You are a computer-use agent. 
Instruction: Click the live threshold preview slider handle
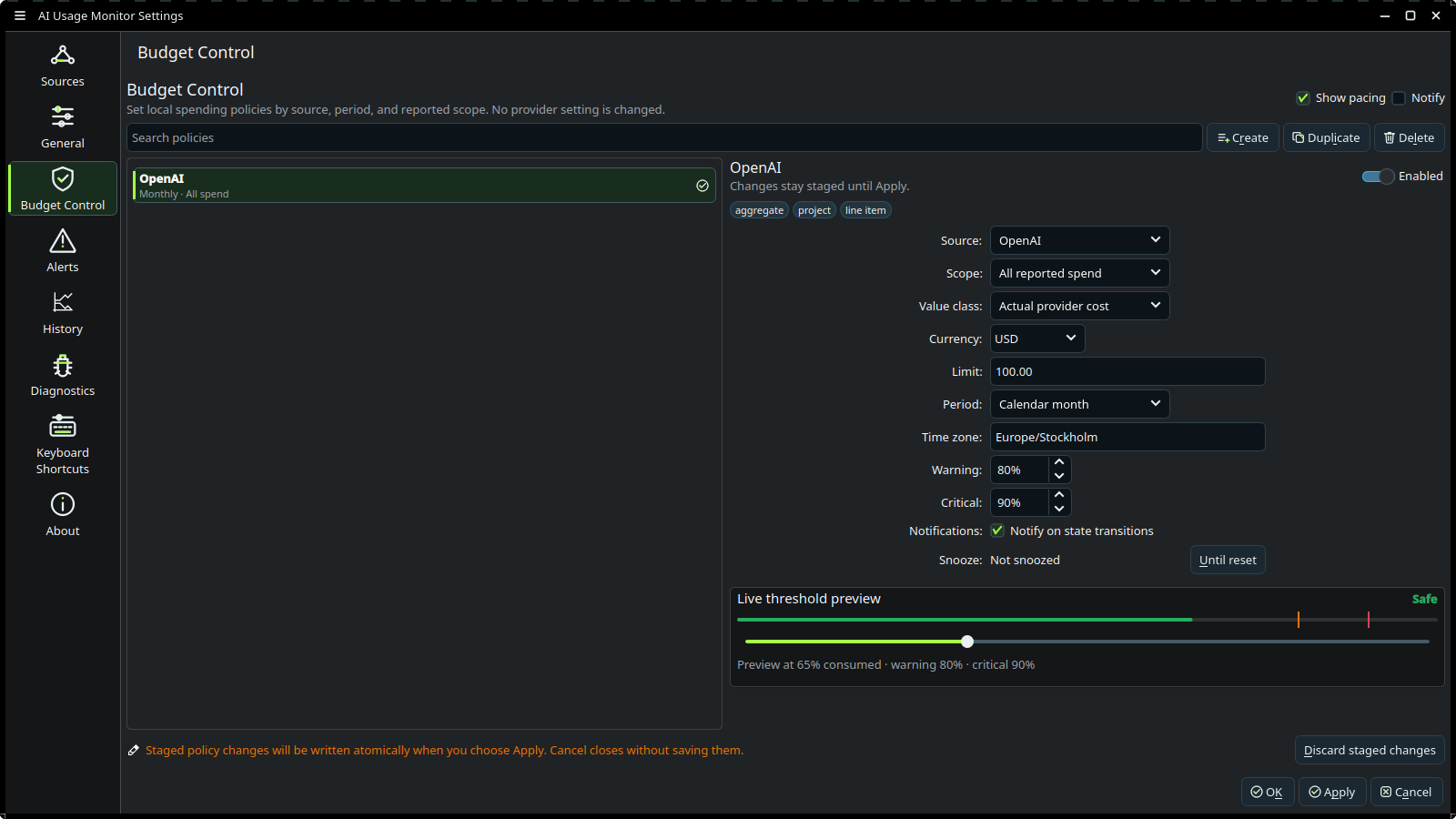click(x=967, y=642)
